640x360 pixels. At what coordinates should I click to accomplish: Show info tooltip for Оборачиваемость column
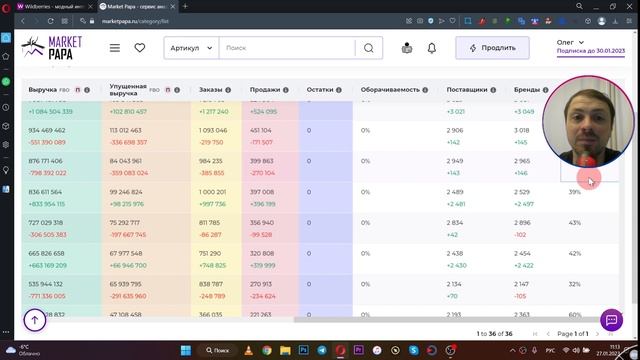point(425,90)
